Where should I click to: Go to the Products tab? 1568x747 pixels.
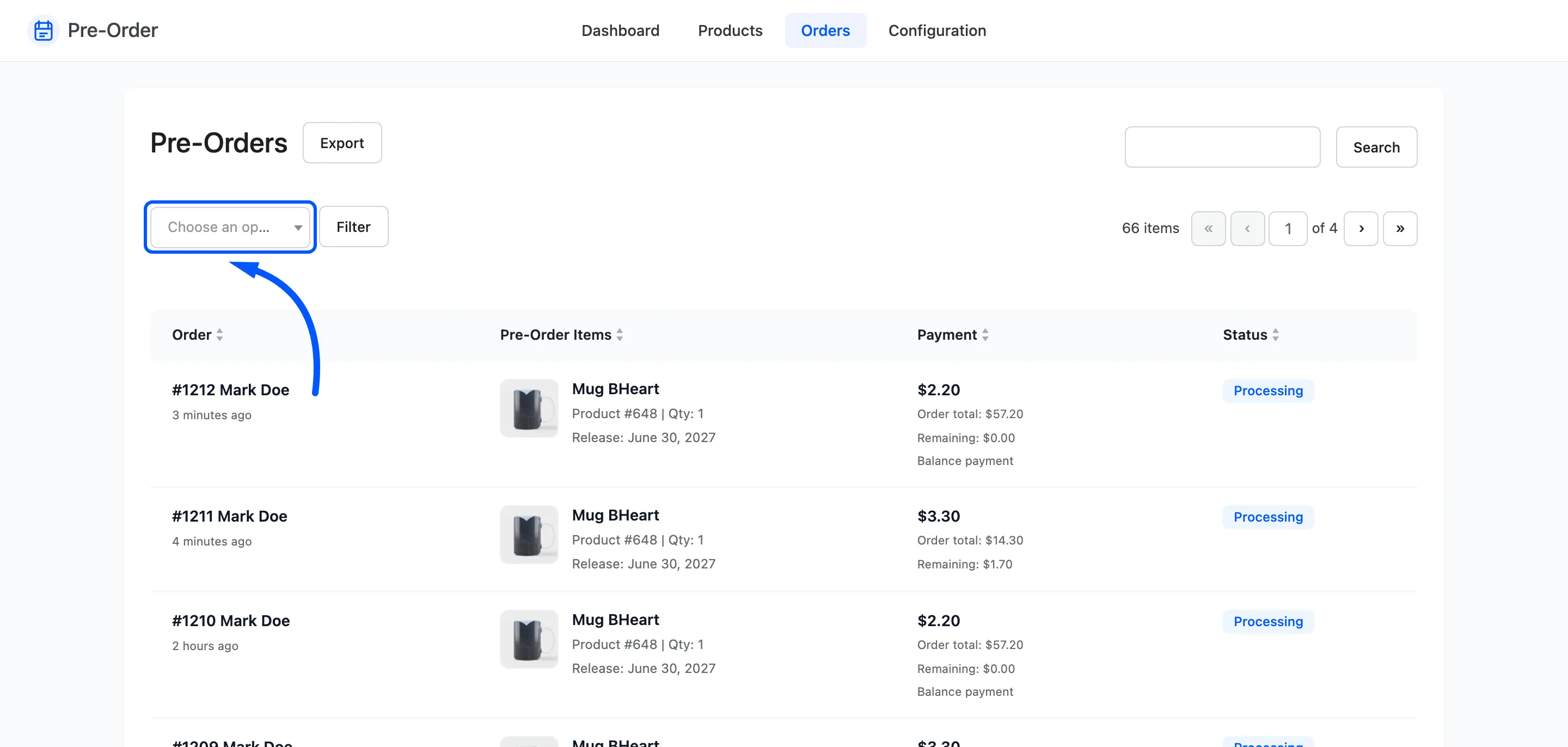730,30
